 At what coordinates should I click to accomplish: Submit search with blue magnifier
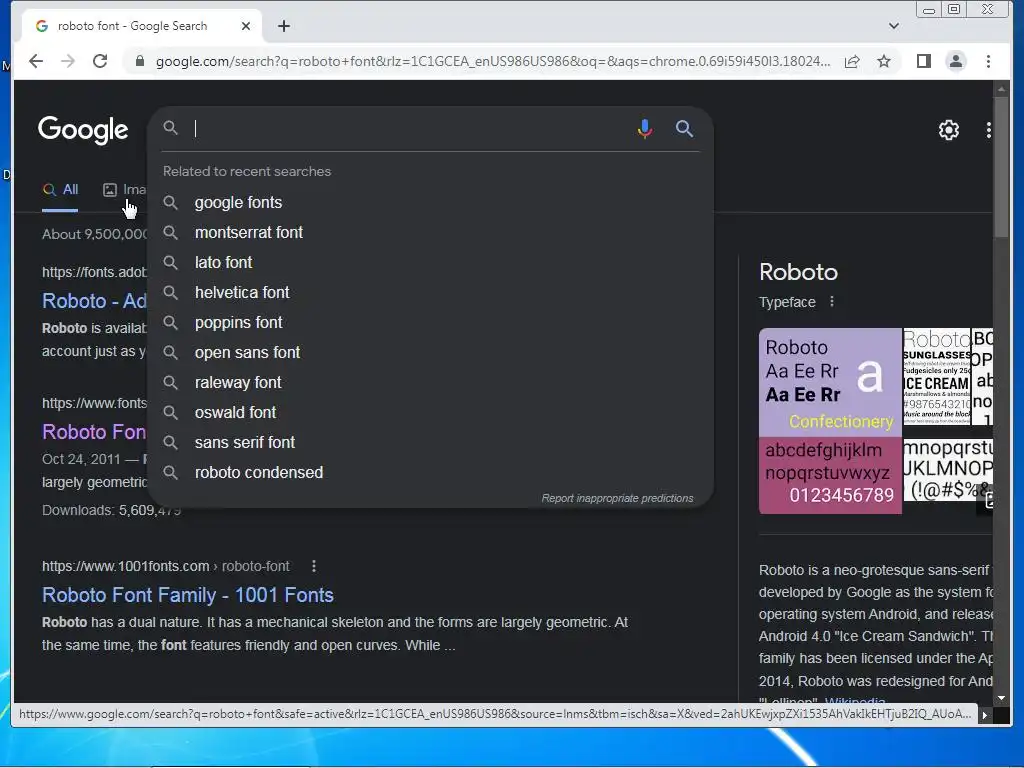(684, 129)
